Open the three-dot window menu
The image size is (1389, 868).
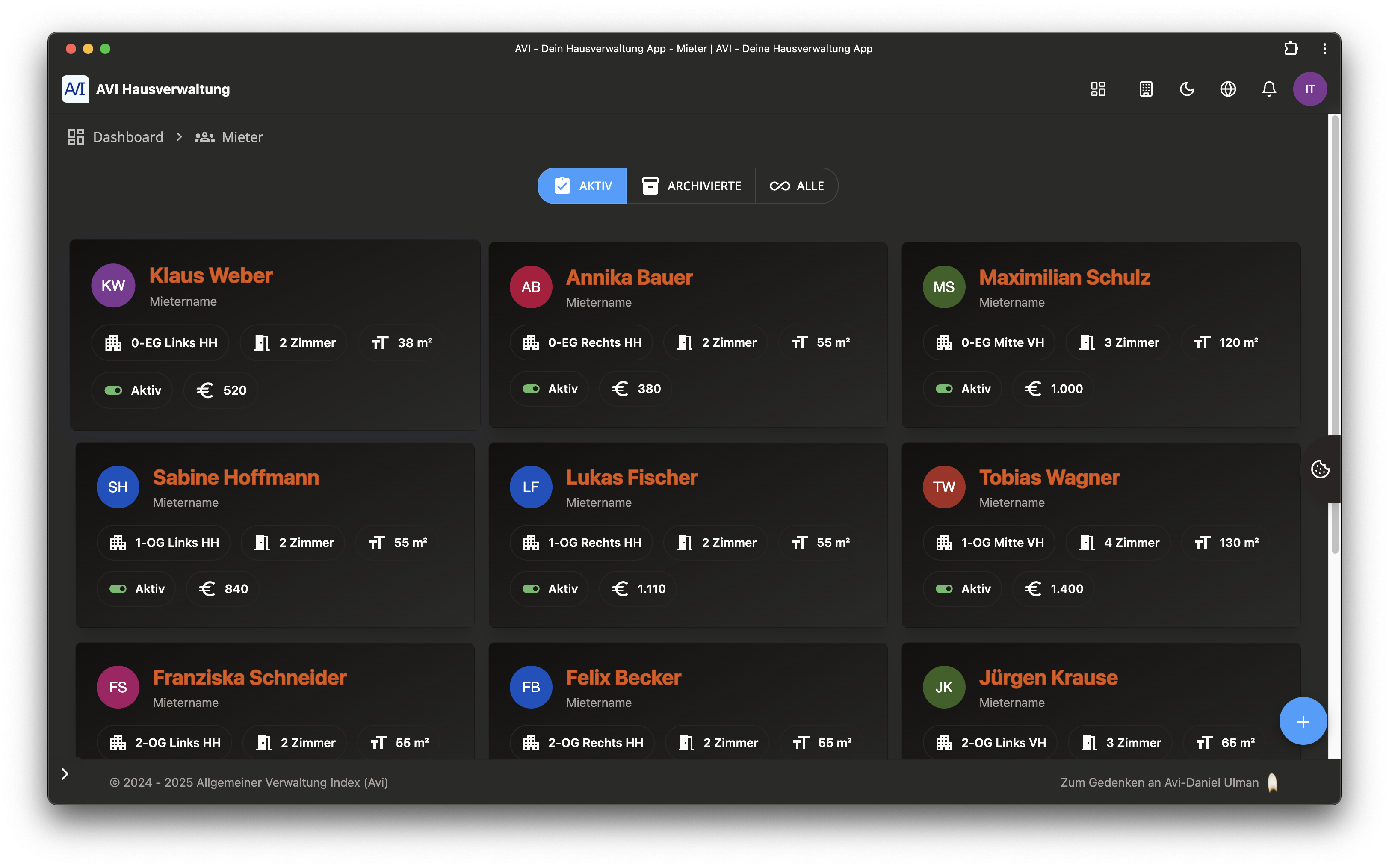tap(1325, 49)
